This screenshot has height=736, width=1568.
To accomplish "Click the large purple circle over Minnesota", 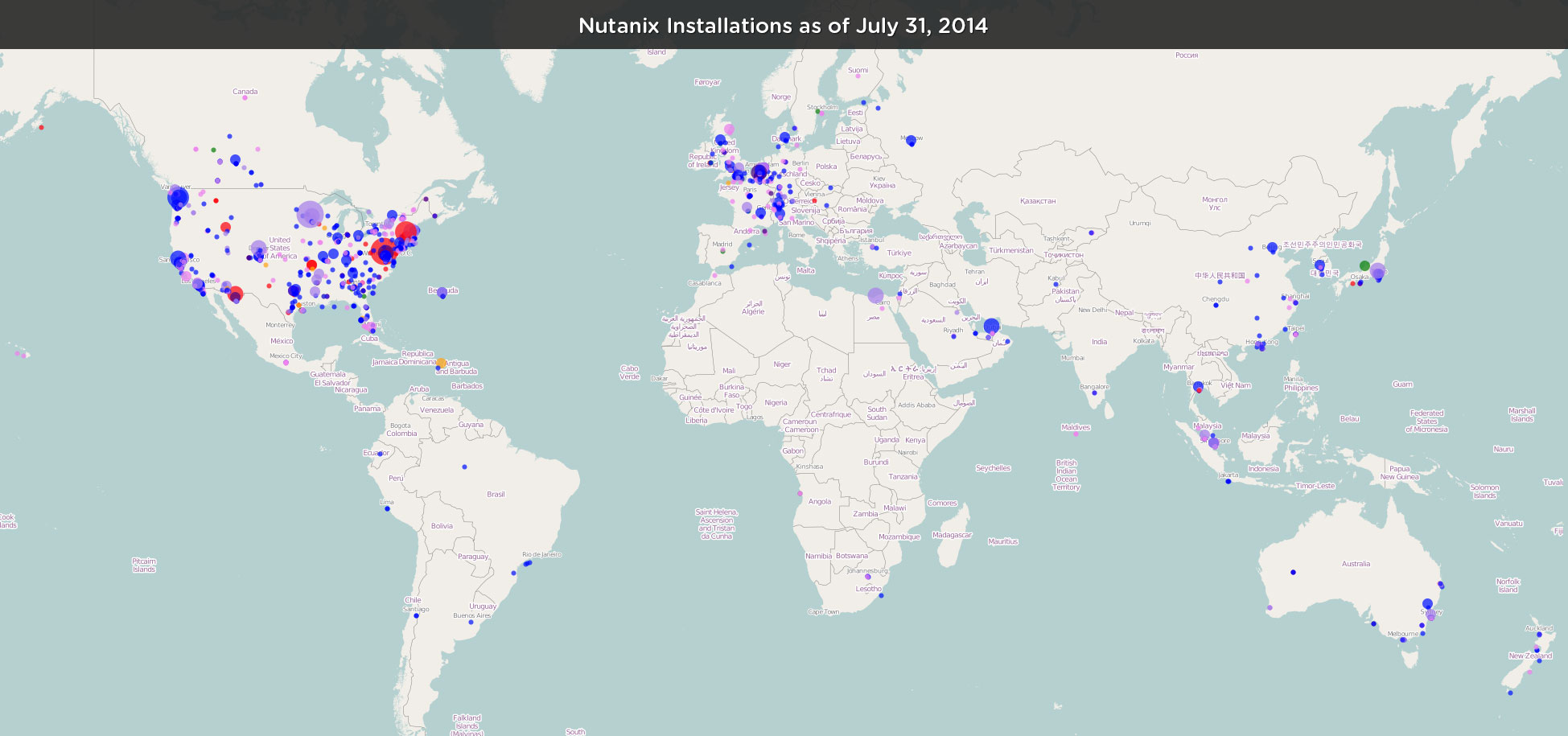I will click(x=310, y=214).
